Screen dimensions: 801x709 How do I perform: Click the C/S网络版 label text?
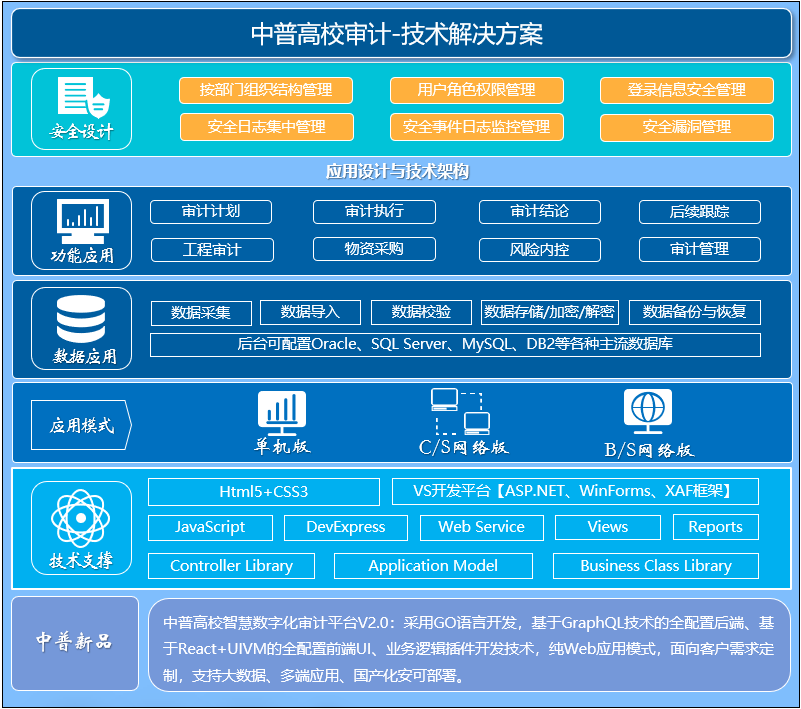tap(463, 447)
